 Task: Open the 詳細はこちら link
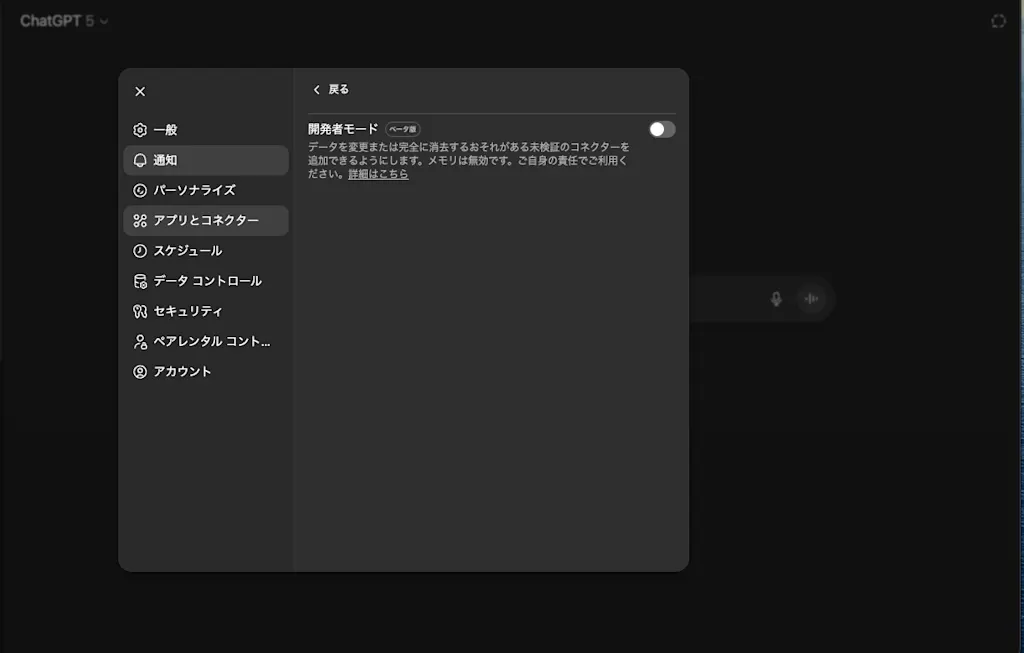[378, 174]
